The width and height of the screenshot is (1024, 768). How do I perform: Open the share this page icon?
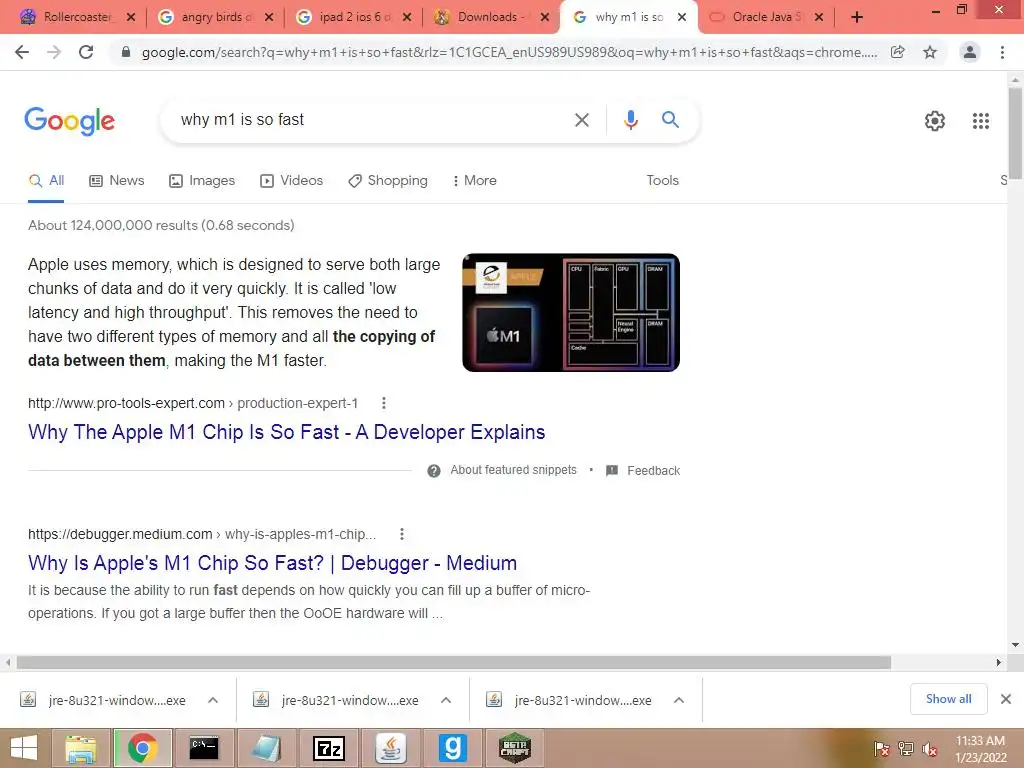click(898, 52)
